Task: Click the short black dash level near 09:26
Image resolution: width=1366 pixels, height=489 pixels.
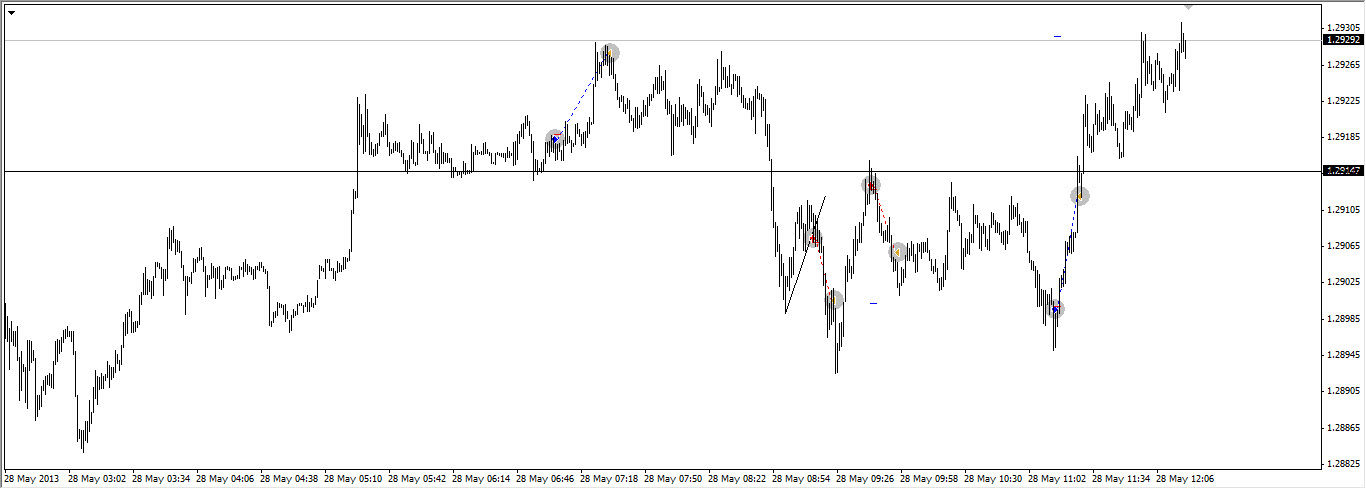Action: pos(873,302)
